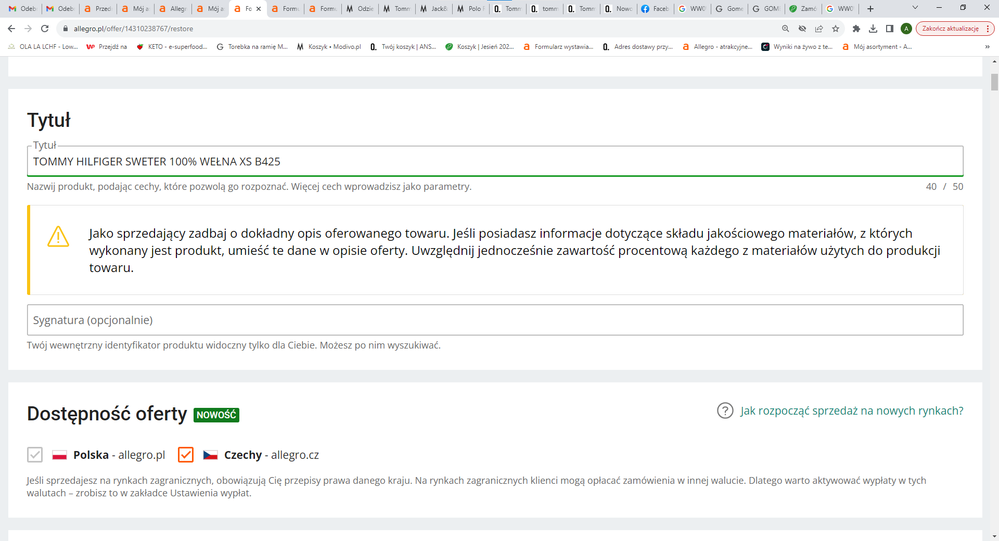Open Formularz wystawia bookmark
Viewport: 999px width, 541px height.
558,47
